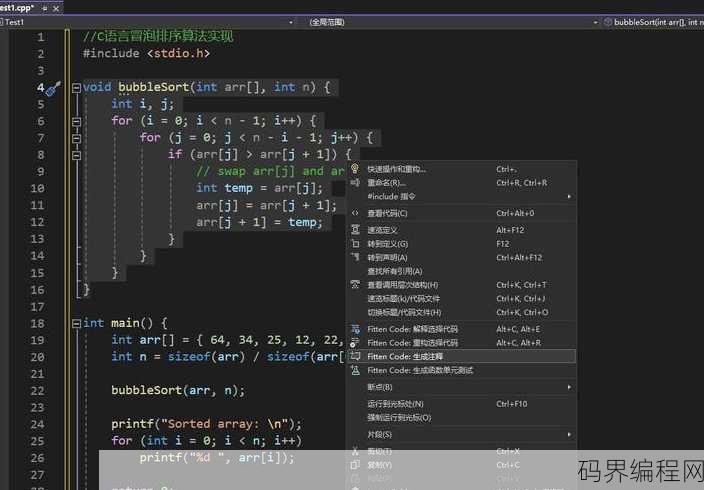This screenshot has height=490, width=704.
Task: Expand the #include 指令 submenu
Action: 461,196
